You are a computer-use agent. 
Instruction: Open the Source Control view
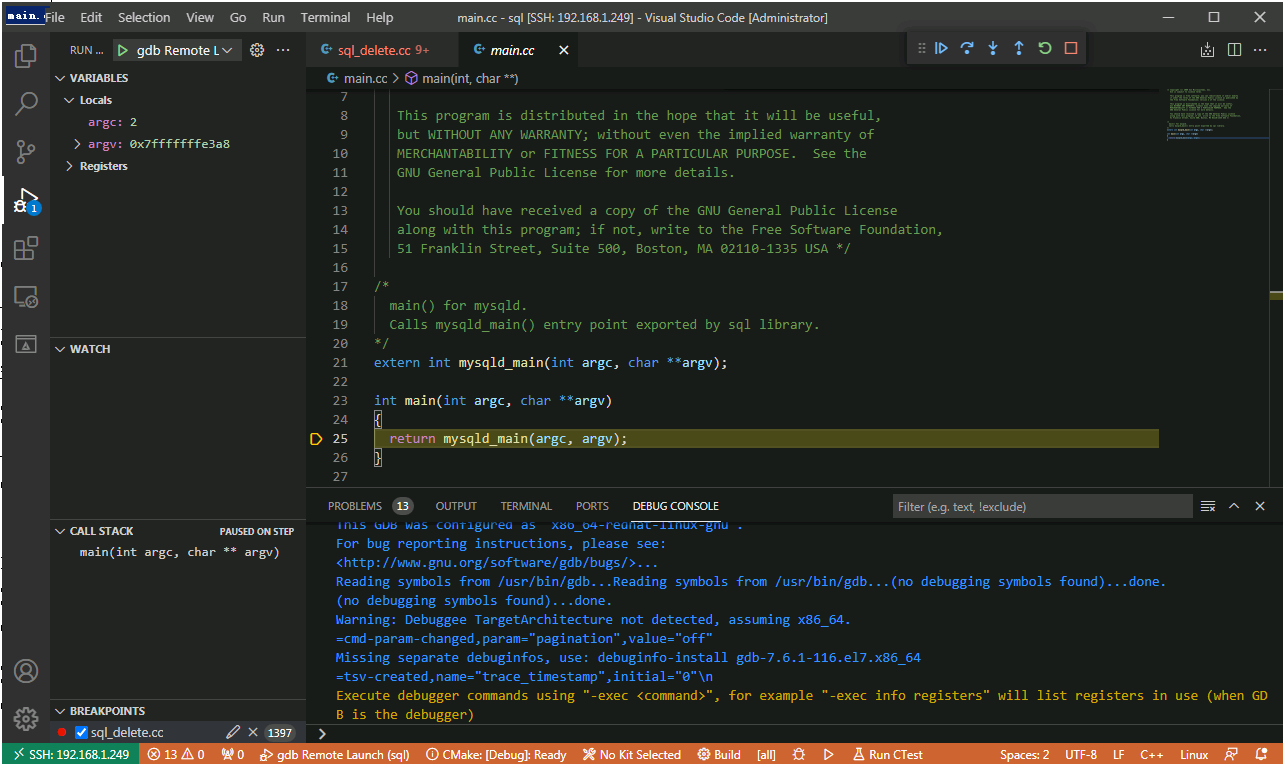26,152
